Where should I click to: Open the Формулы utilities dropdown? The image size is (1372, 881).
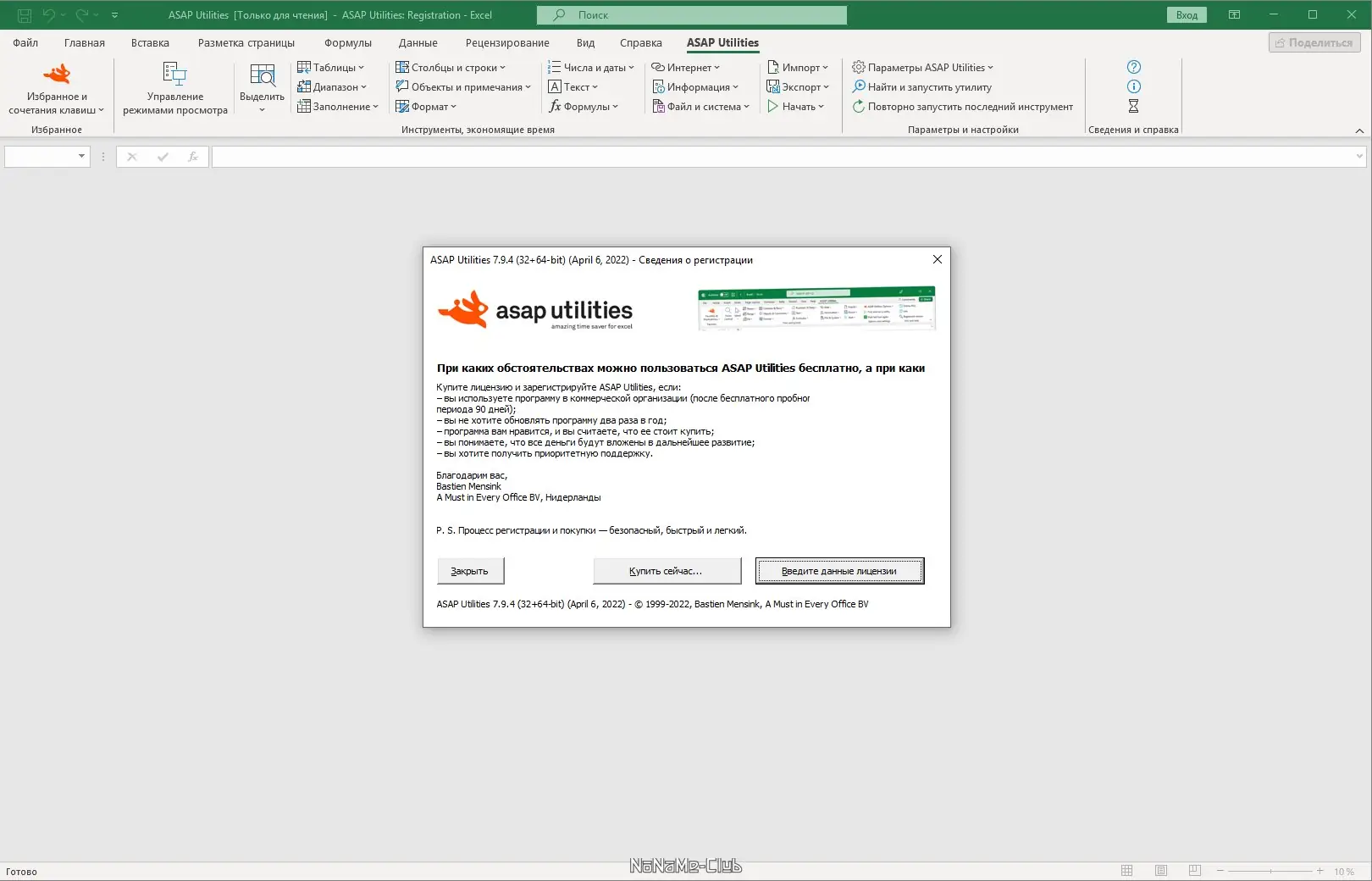point(584,107)
